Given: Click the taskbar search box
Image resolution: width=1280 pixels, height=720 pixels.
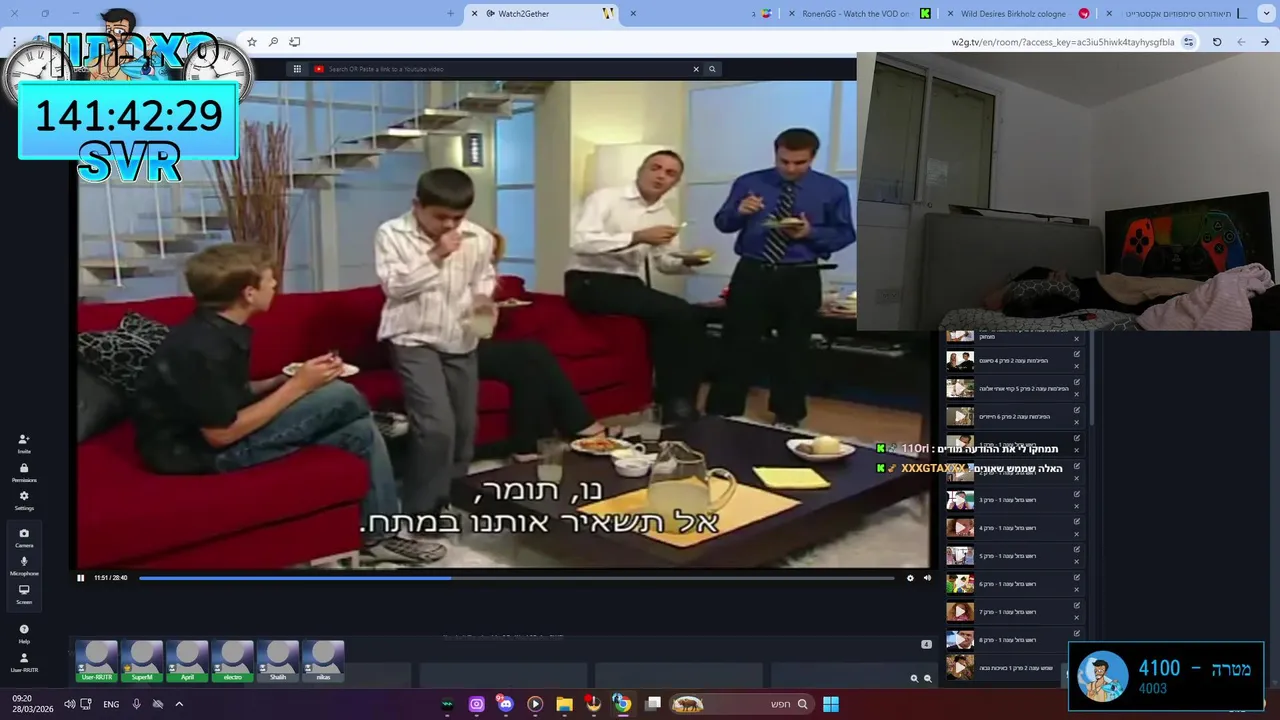Looking at the screenshot, I should click(x=740, y=704).
